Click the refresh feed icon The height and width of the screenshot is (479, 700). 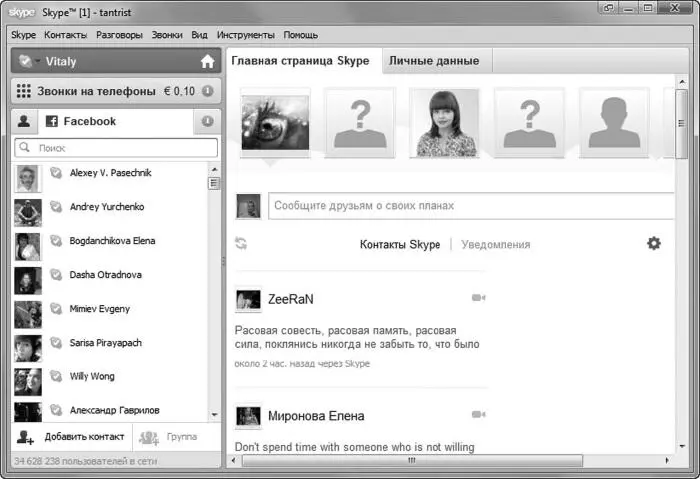coord(241,244)
